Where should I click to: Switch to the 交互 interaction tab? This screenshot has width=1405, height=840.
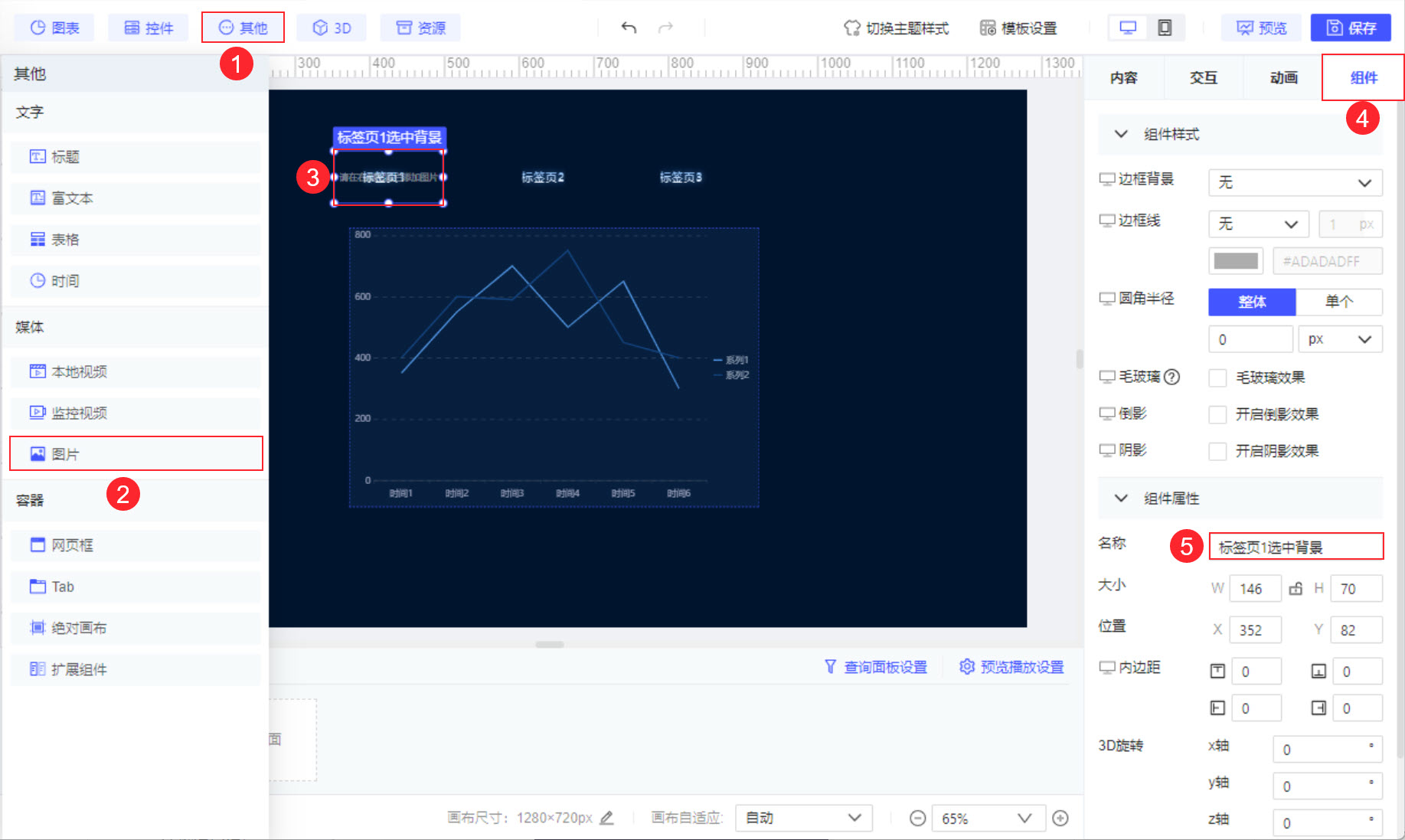1204,77
